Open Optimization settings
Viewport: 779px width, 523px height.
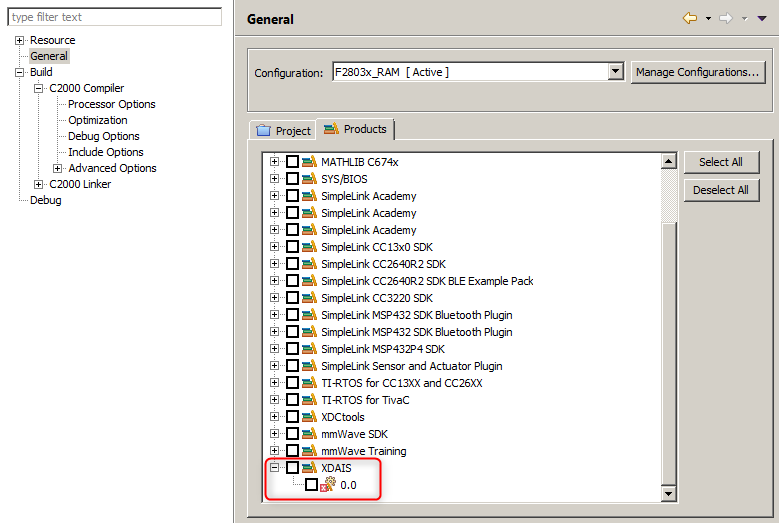click(x=98, y=120)
